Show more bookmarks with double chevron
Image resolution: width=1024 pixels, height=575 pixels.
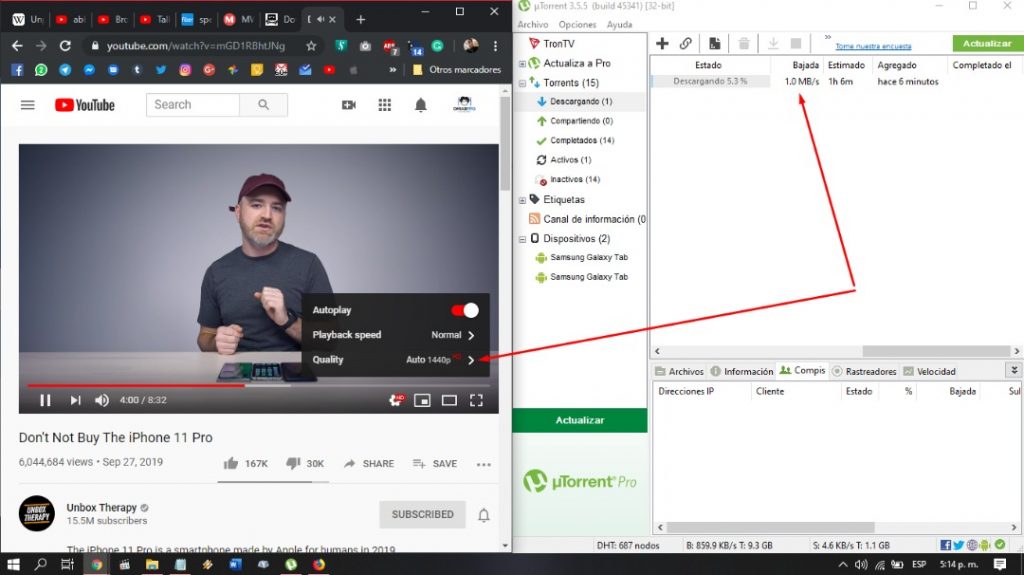click(x=392, y=70)
